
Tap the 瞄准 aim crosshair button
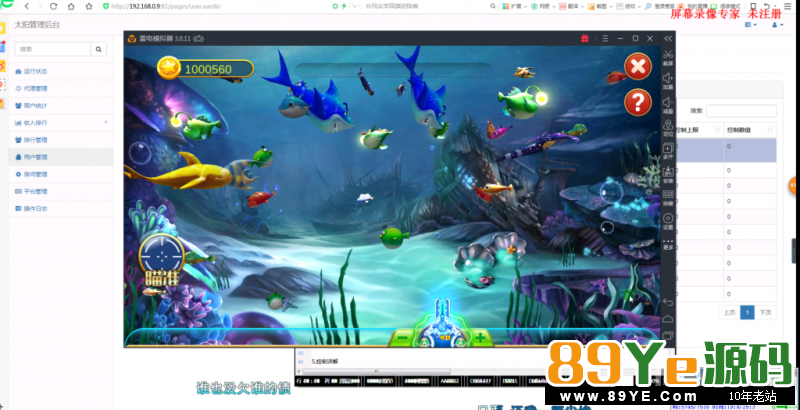[x=161, y=260]
